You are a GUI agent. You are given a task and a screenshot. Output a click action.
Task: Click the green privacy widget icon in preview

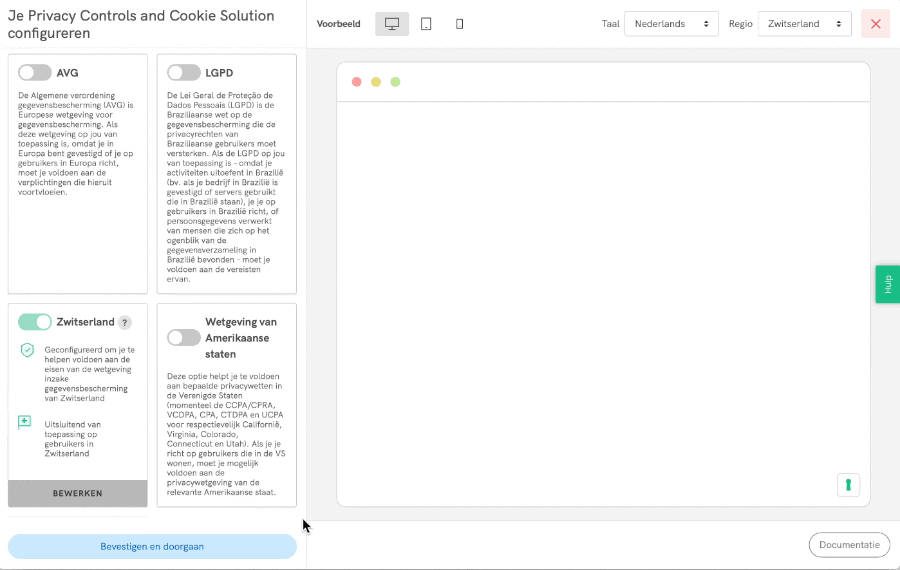(848, 484)
